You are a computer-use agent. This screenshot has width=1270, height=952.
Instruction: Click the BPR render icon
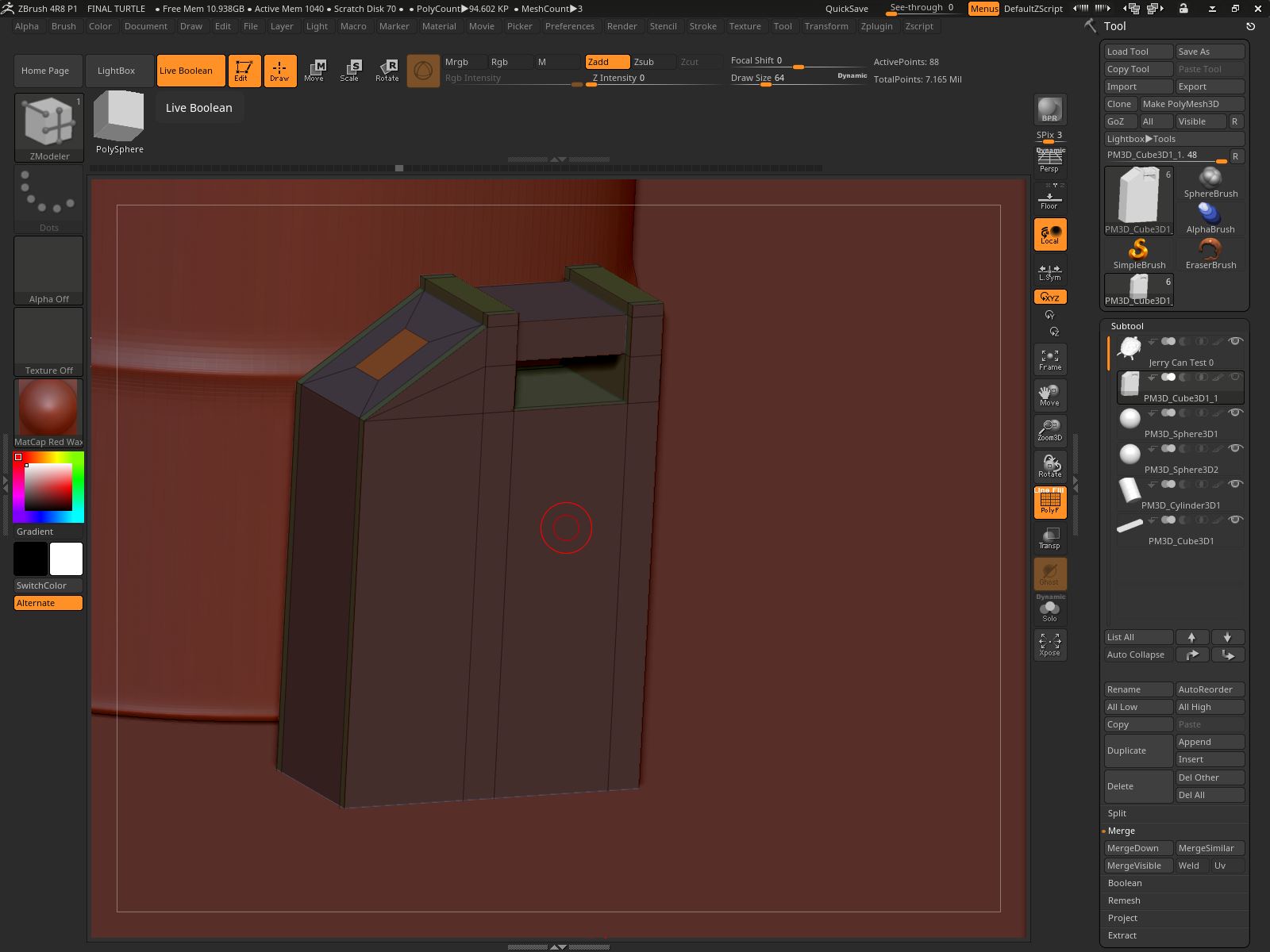point(1049,109)
